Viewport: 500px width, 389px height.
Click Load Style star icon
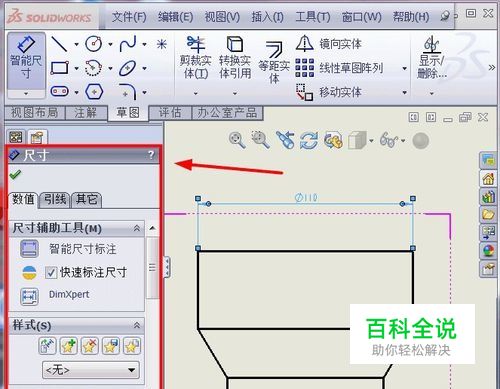point(132,346)
